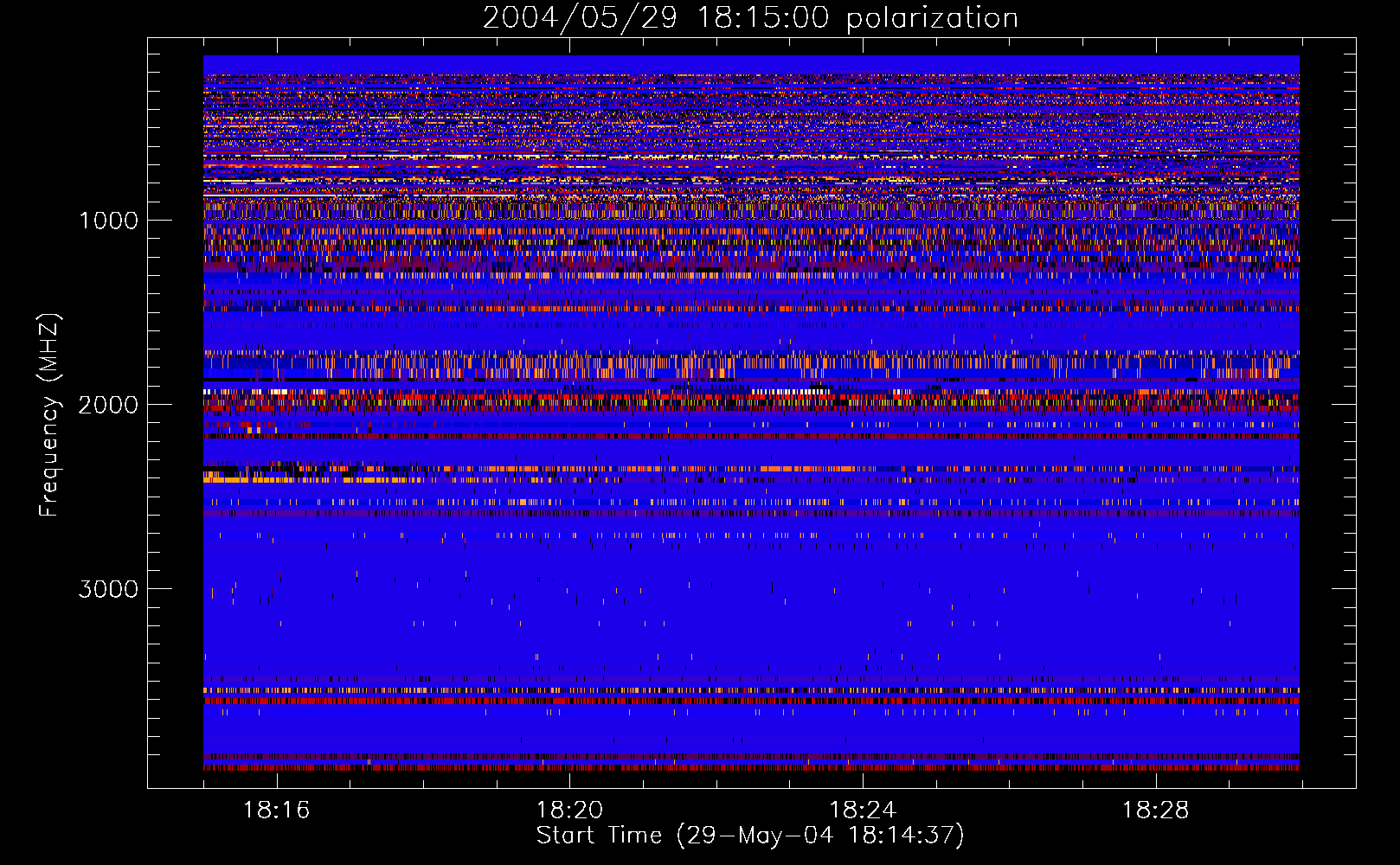Click the 18:20 time tick label
Image resolution: width=1400 pixels, height=865 pixels.
569,811
